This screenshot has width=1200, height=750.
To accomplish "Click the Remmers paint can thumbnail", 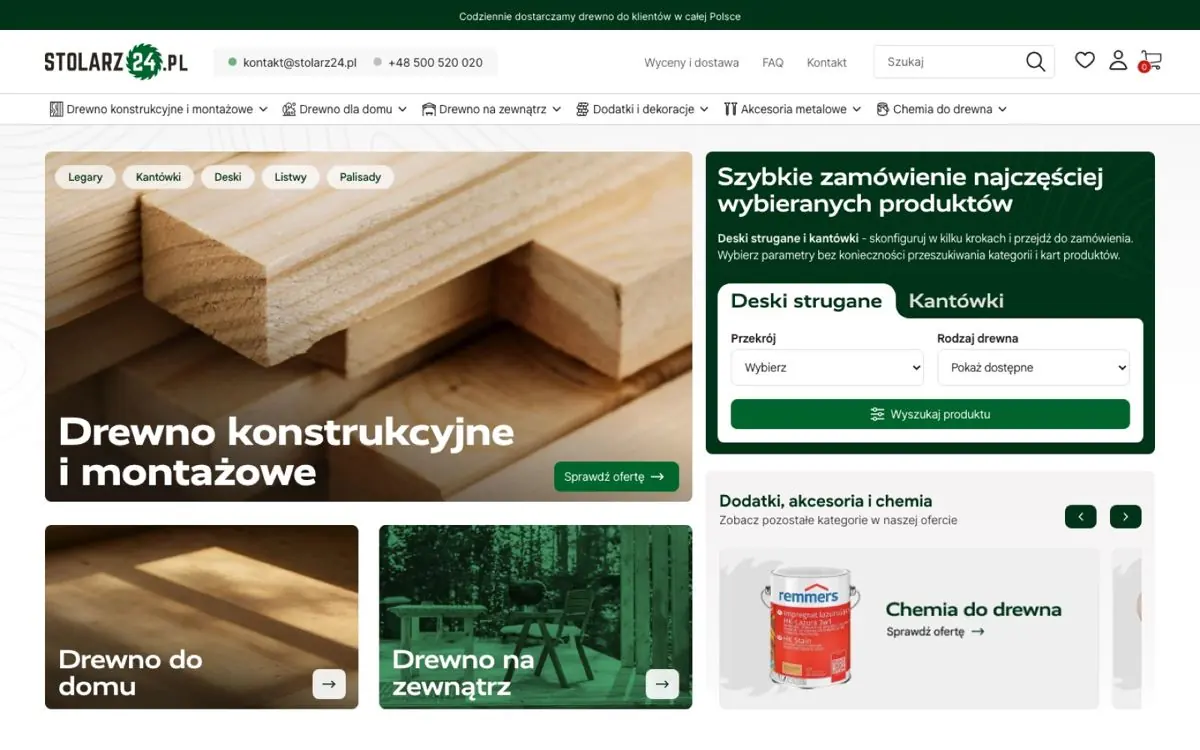I will coord(809,626).
